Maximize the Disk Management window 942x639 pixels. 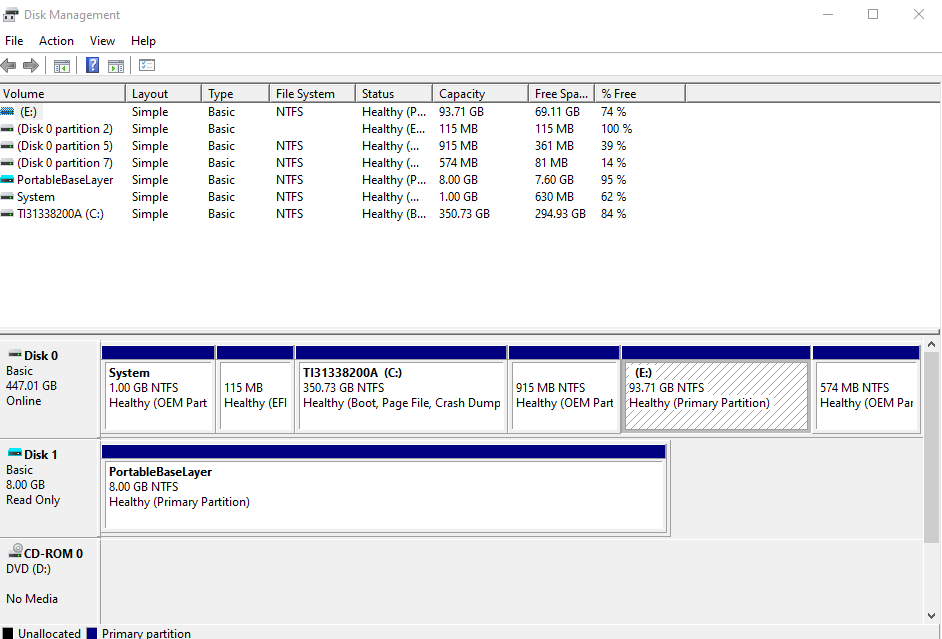873,14
